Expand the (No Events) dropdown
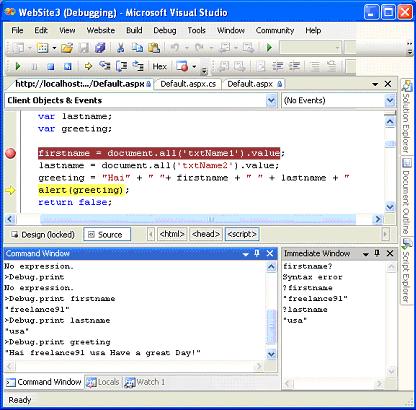The width and height of the screenshot is (416, 410). 390,100
